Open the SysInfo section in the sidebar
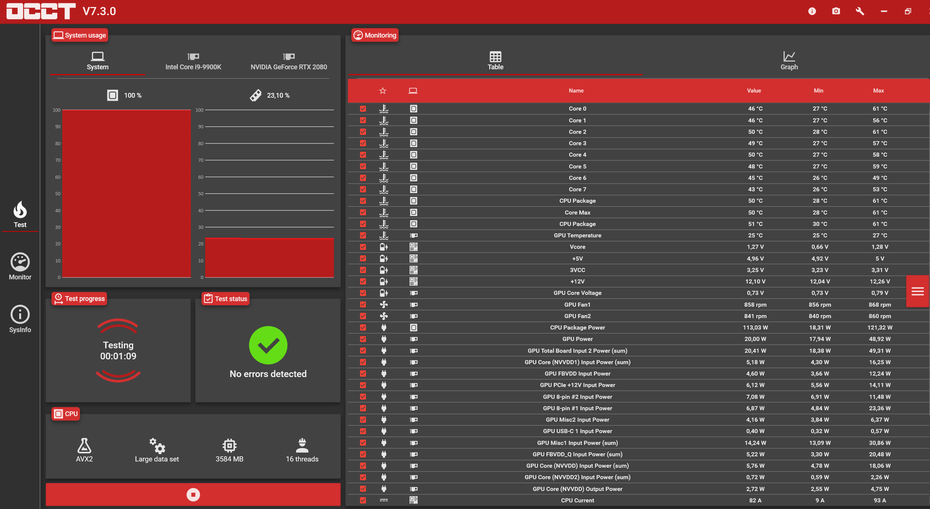Screen dimensions: 930x509 point(20,319)
